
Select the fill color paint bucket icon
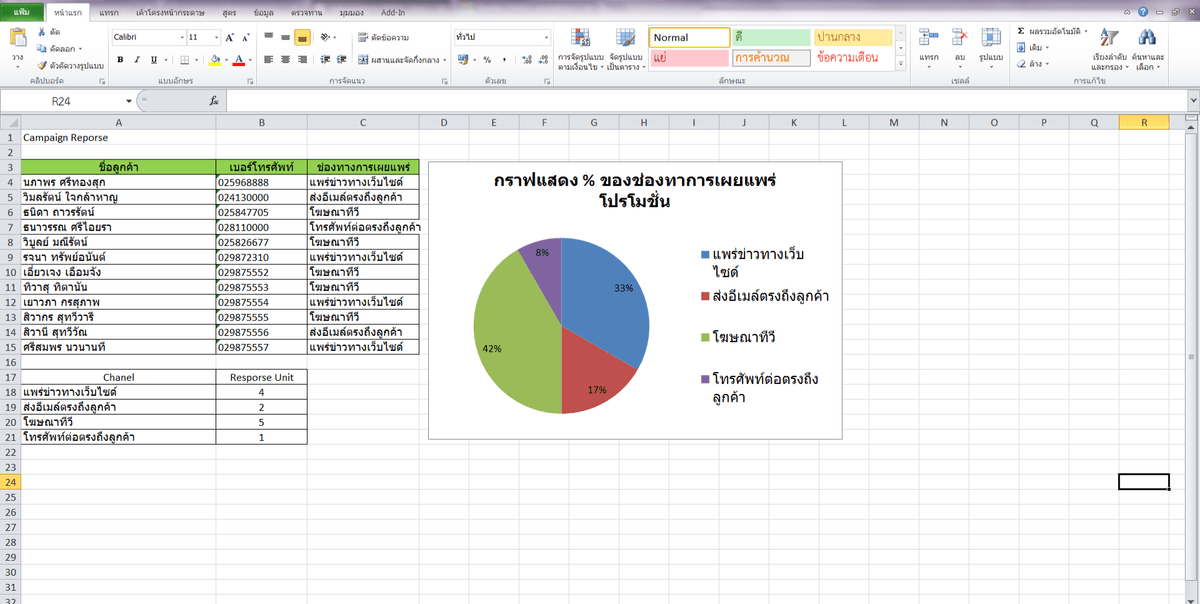point(215,60)
